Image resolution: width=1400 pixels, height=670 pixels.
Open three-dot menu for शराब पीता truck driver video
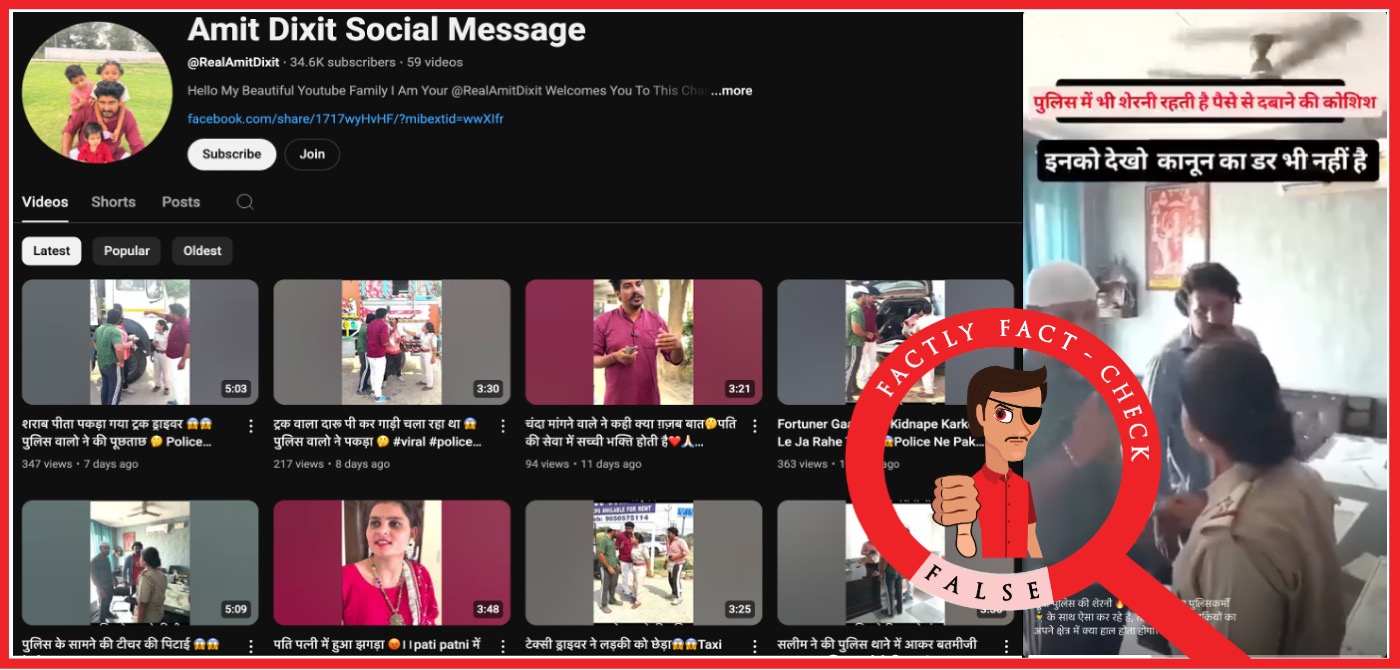[251, 426]
